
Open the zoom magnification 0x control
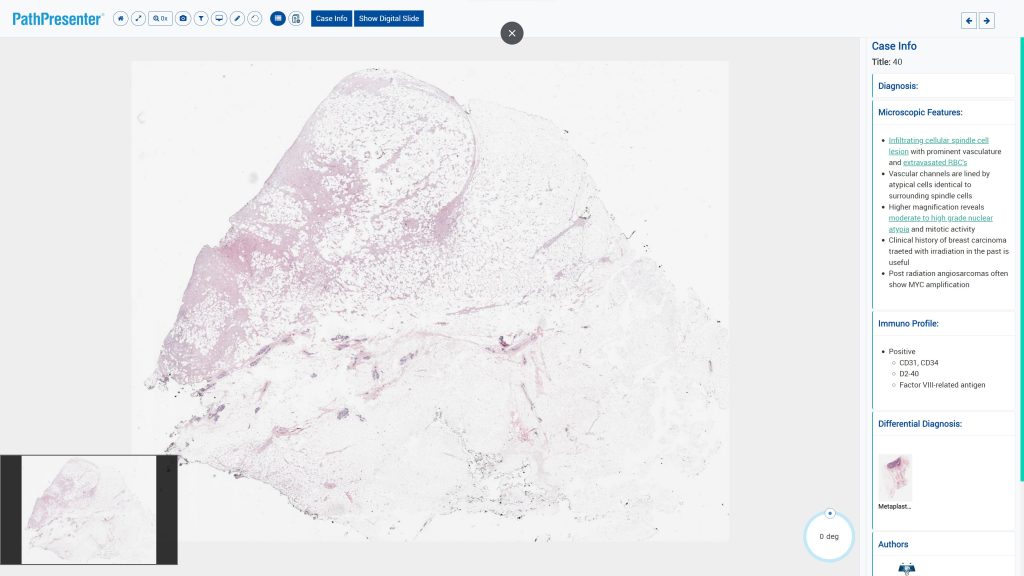[161, 19]
